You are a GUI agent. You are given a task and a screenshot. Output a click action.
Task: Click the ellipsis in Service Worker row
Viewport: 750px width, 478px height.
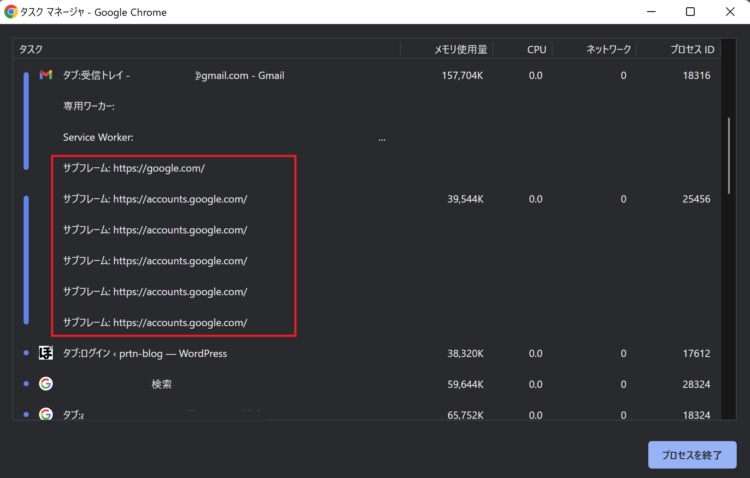tap(382, 139)
